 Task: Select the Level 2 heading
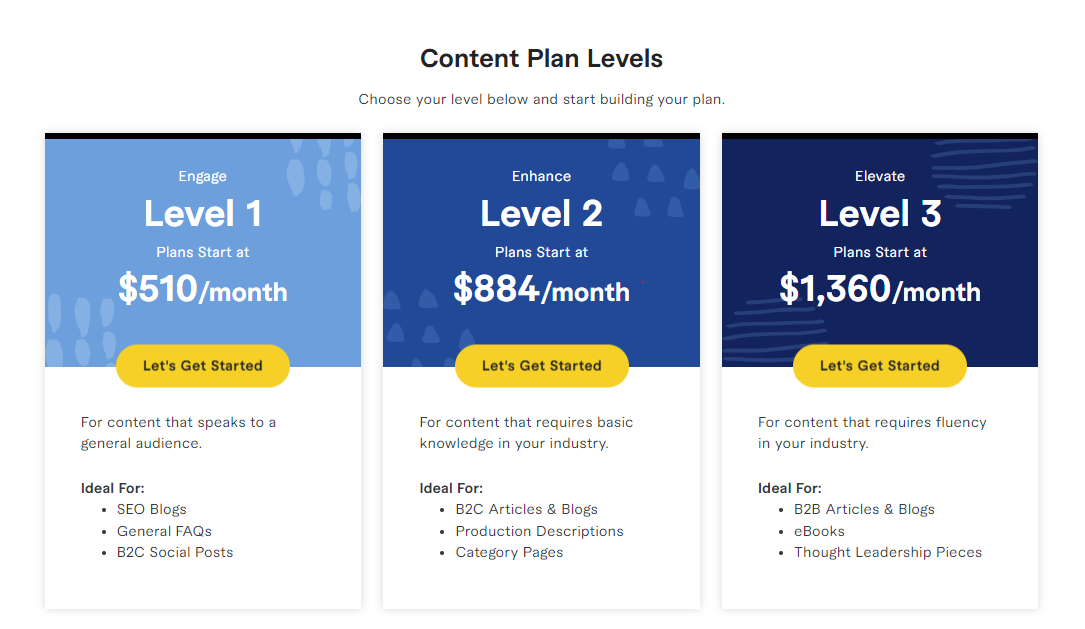[x=541, y=213]
